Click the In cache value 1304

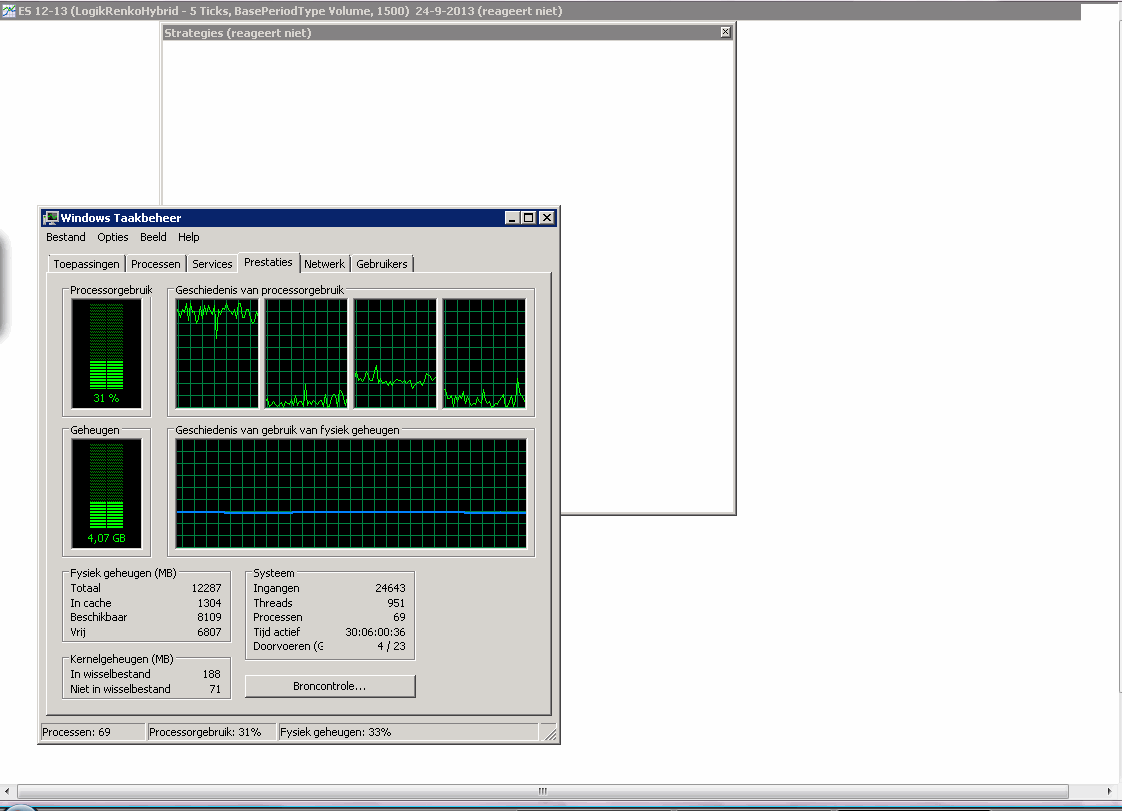point(209,603)
